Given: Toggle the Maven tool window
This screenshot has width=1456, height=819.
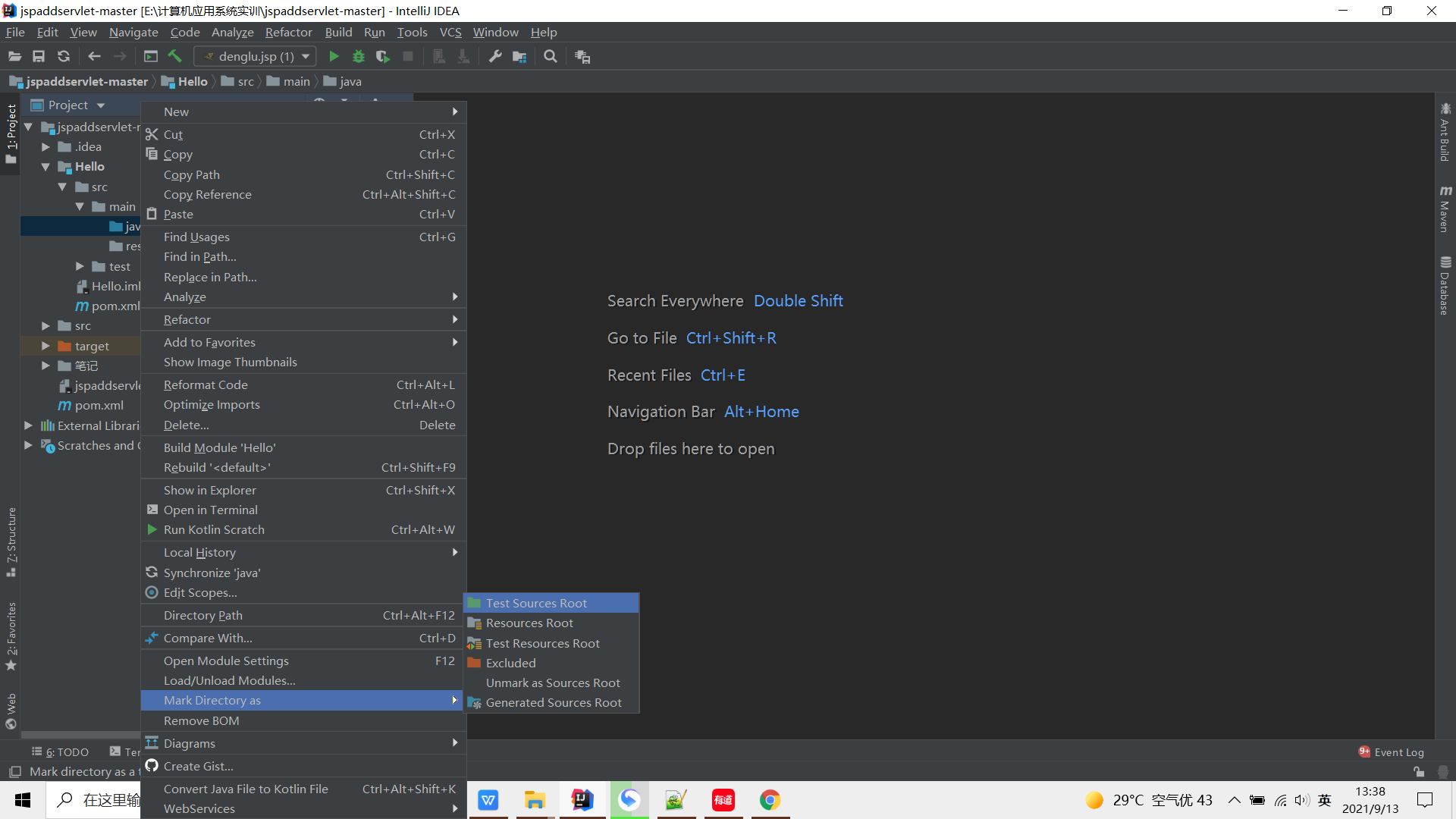Looking at the screenshot, I should click(1445, 209).
